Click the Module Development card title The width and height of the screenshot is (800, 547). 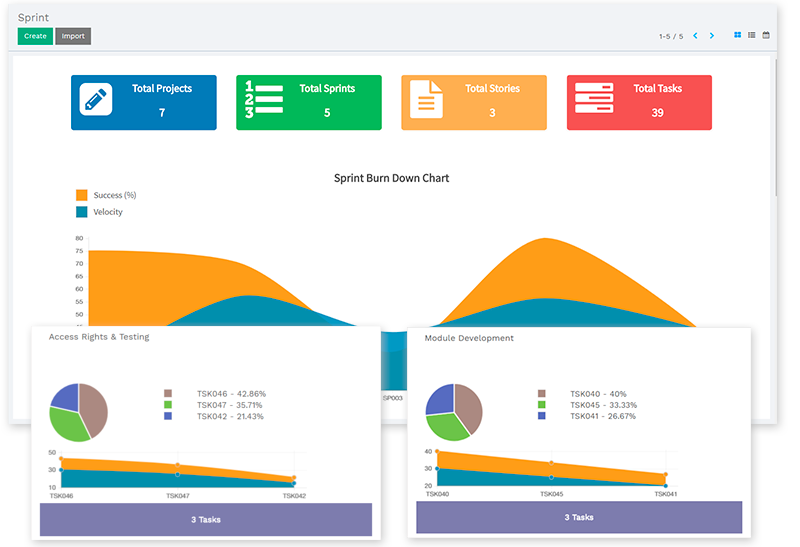(469, 338)
